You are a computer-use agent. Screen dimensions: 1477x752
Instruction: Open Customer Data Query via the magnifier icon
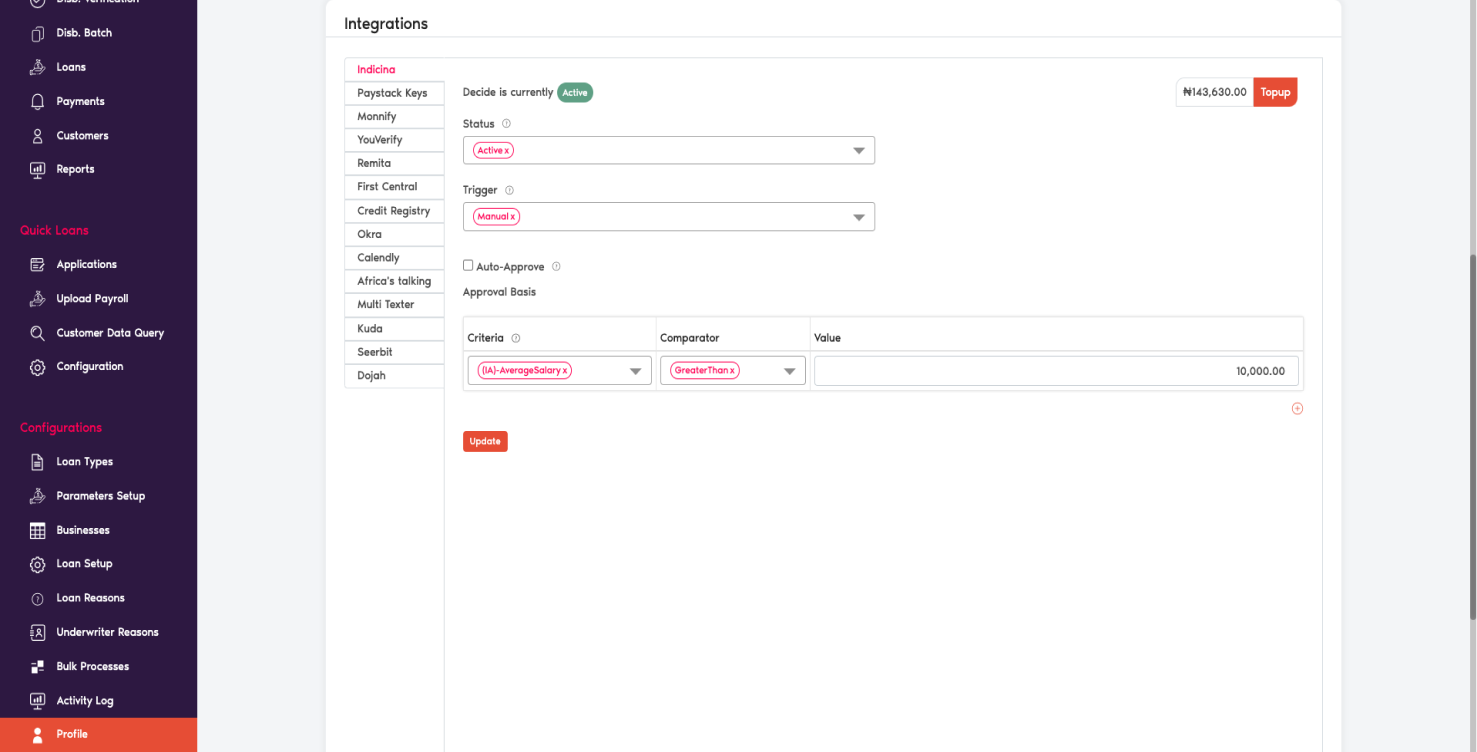(37, 332)
